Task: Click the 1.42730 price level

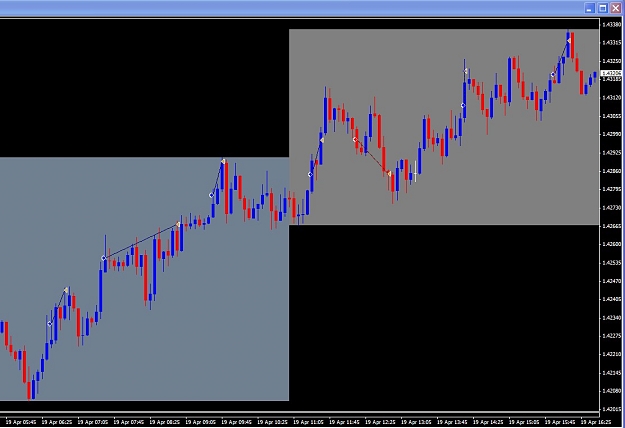Action: coord(611,208)
